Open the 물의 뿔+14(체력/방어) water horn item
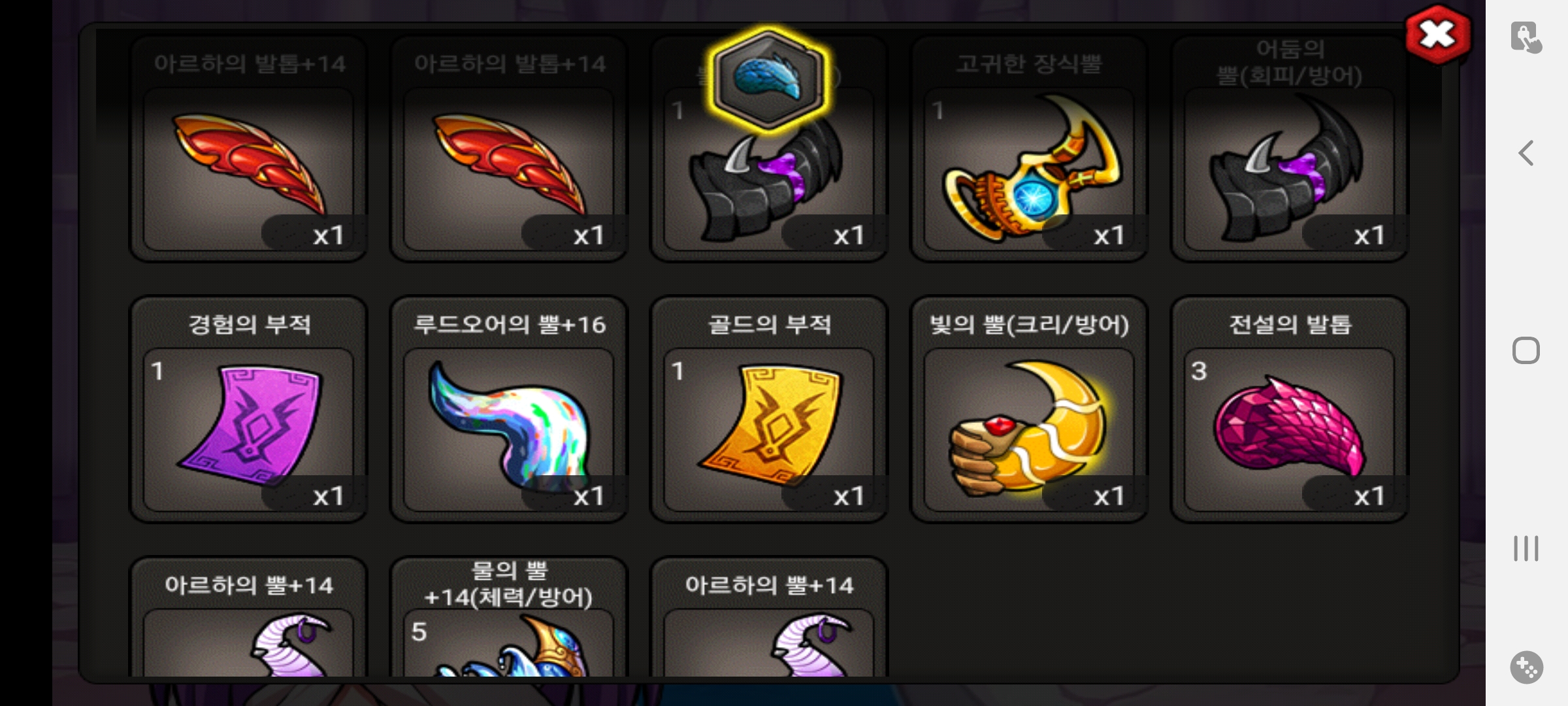Image resolution: width=1568 pixels, height=706 pixels. click(509, 617)
